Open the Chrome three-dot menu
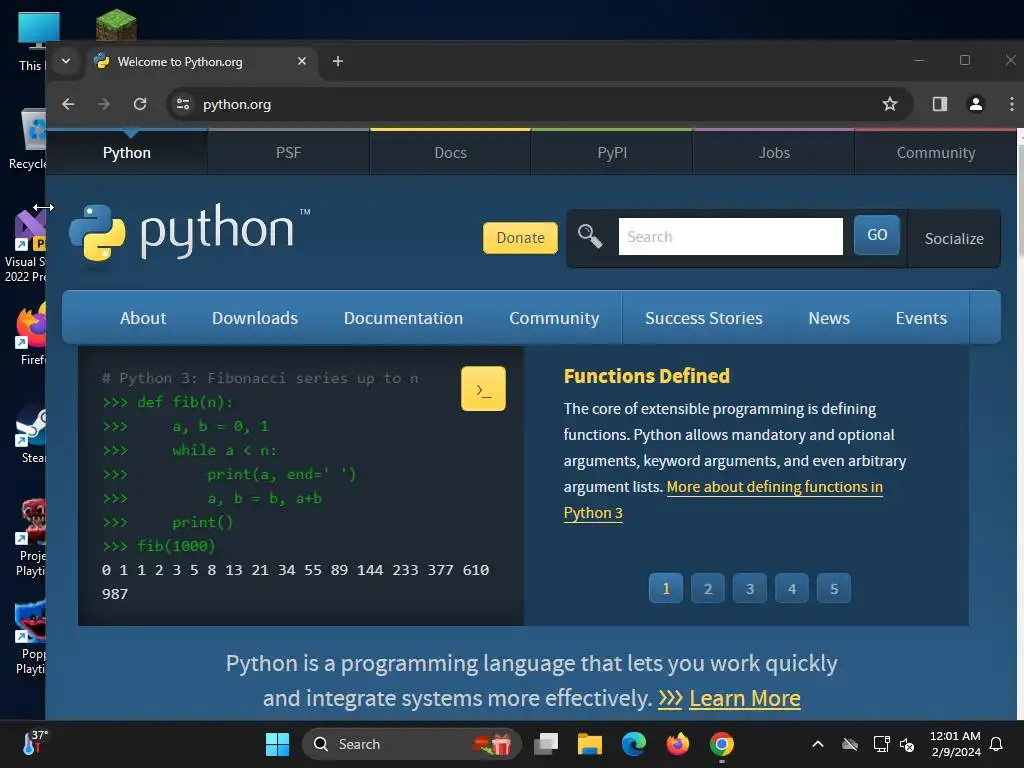The width and height of the screenshot is (1024, 768). (x=1012, y=104)
